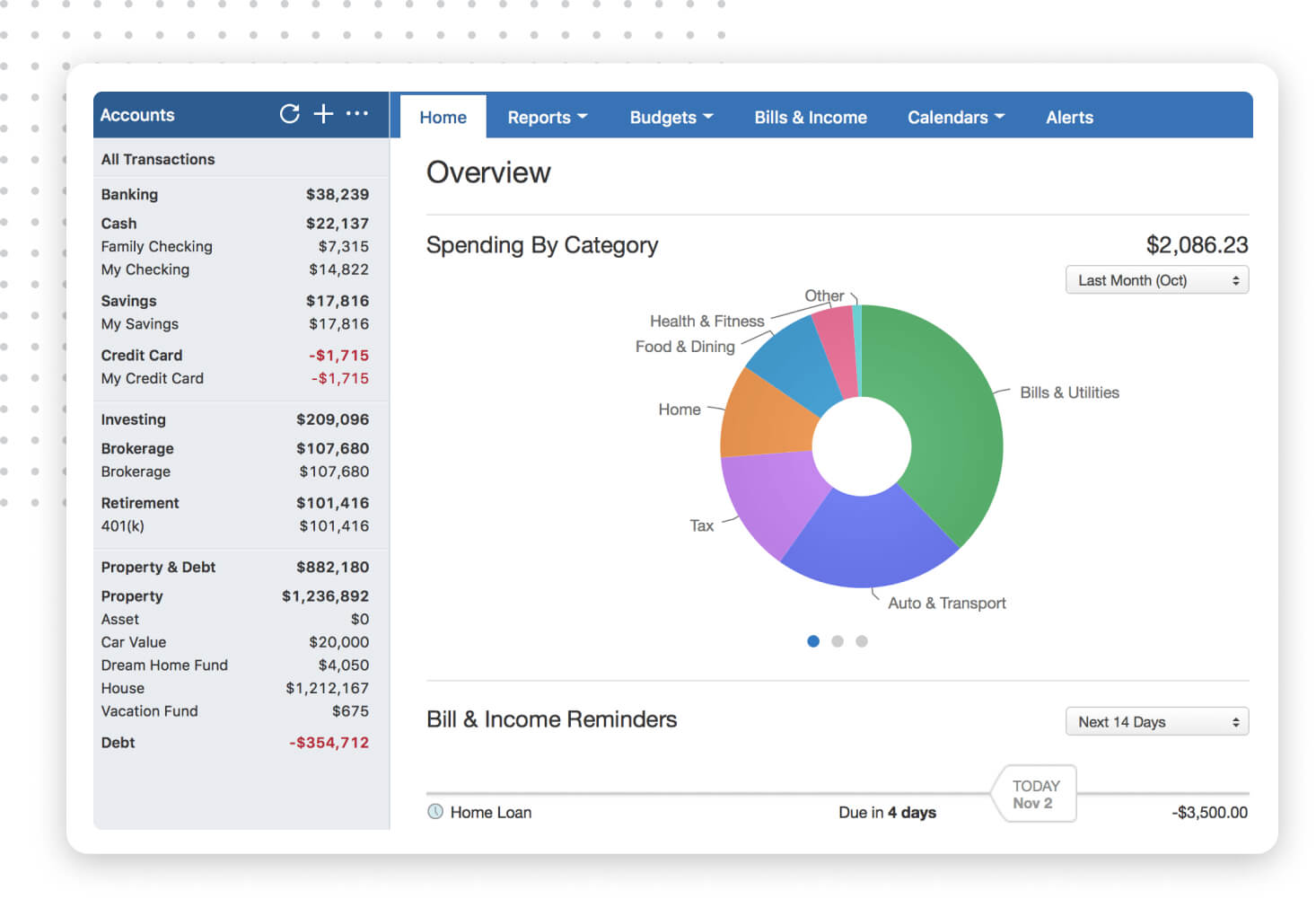The width and height of the screenshot is (1316, 899).
Task: Select the first carousel page dot
Action: [813, 641]
